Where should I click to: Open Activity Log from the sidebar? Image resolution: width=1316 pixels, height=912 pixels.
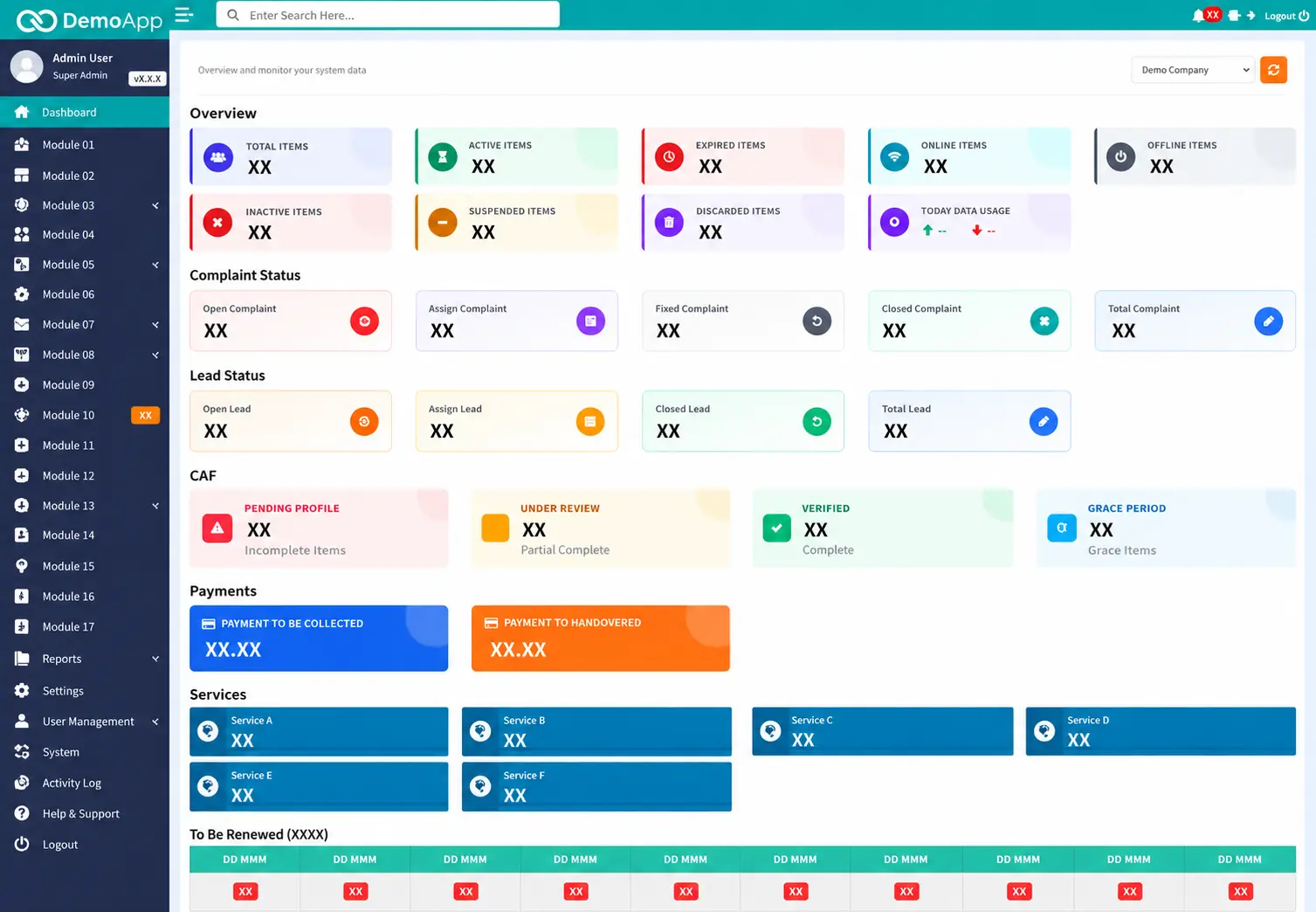point(85,784)
